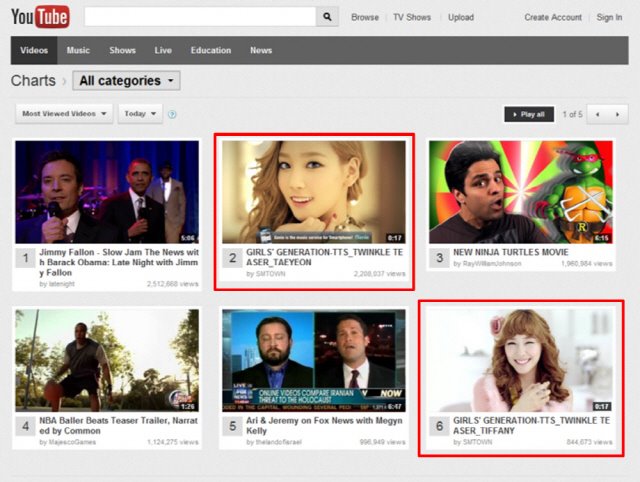Viewport: 640px width, 482px height.
Task: Click the '844,673 views' count
Action: coord(589,442)
